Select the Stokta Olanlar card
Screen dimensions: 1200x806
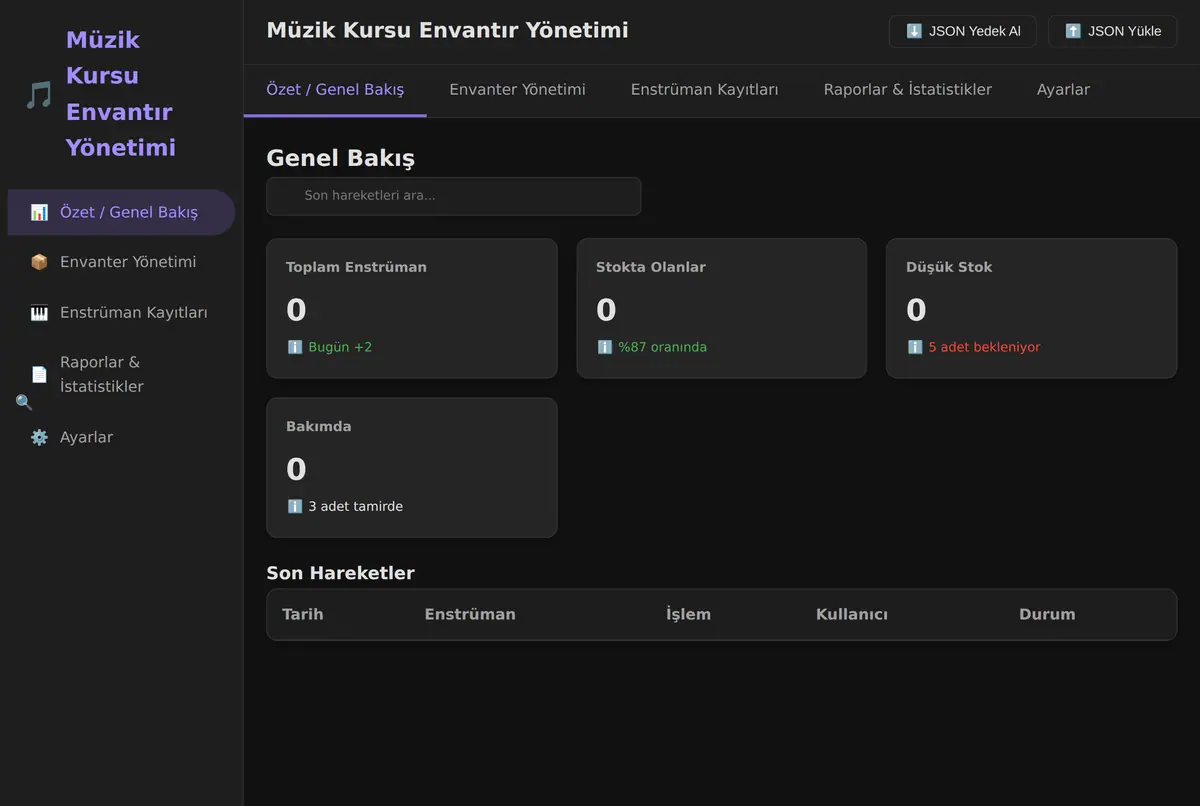(721, 308)
